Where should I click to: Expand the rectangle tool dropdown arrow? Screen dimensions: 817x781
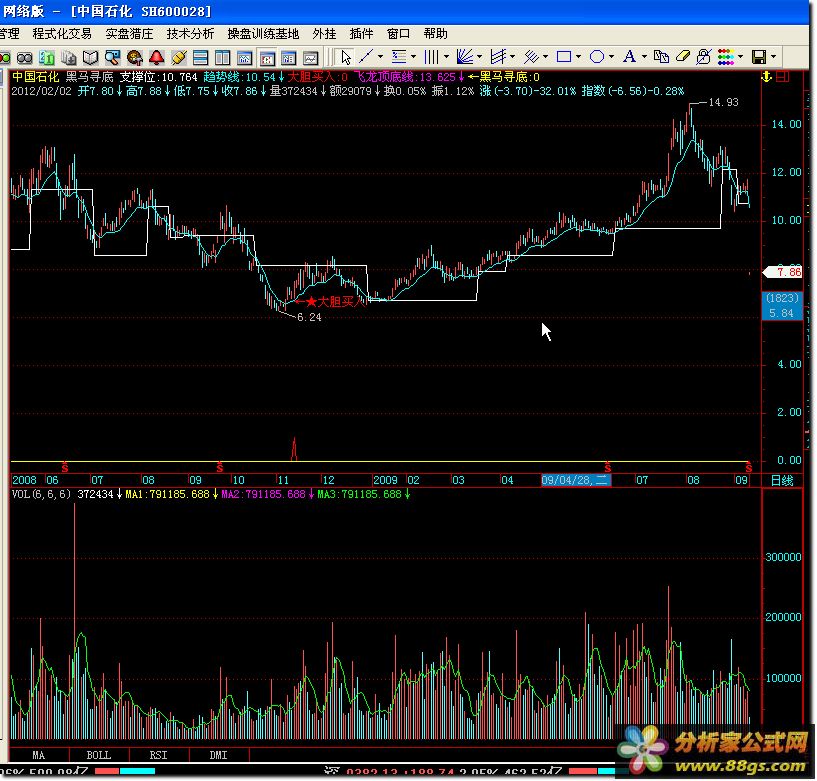point(579,57)
